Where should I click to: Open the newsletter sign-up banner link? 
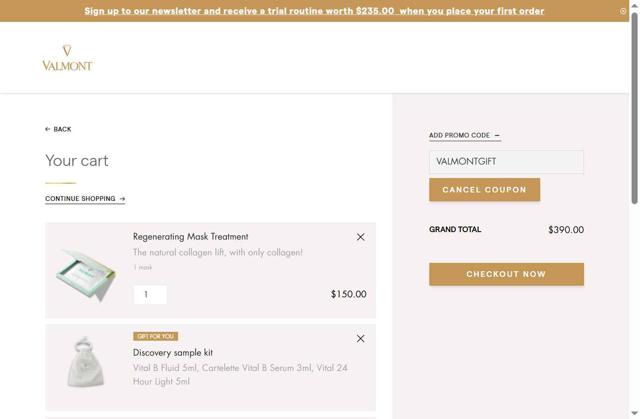tap(314, 11)
